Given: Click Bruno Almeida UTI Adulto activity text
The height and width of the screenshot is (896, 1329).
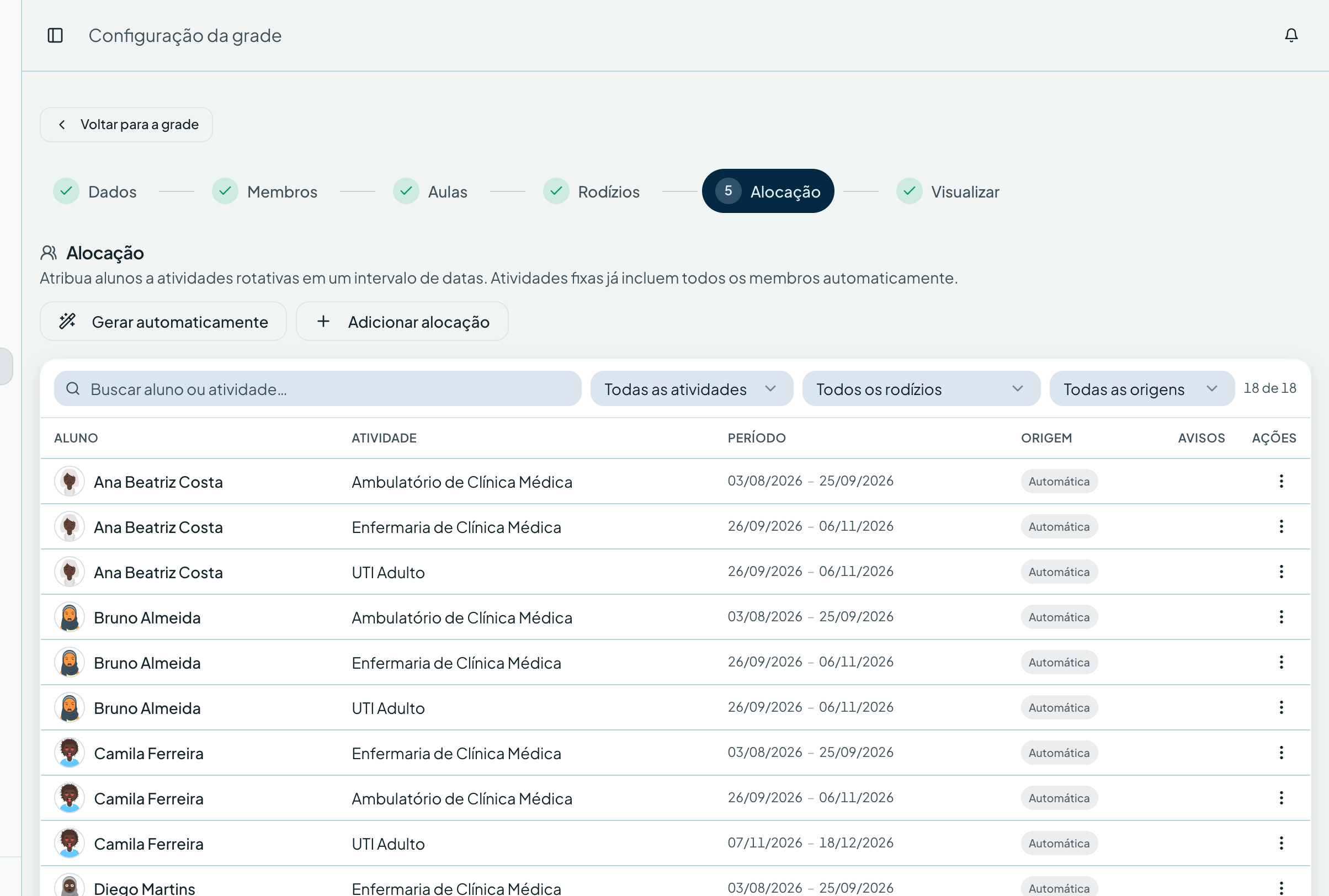Looking at the screenshot, I should (388, 708).
